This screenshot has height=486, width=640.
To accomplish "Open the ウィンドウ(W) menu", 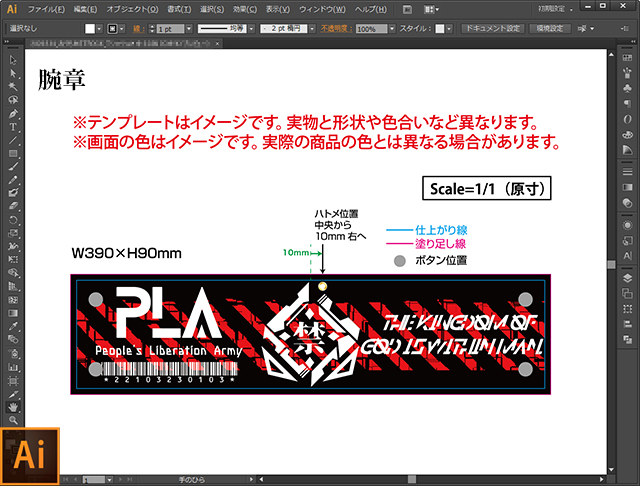I will (x=322, y=9).
